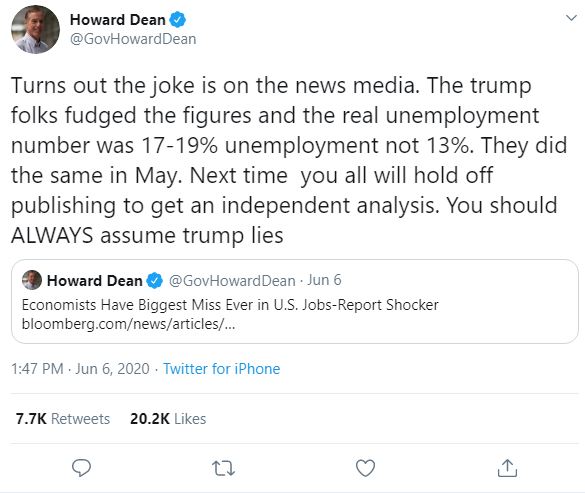Click the reply speech bubble icon
Screen dimensions: 585x493
click(x=81, y=468)
